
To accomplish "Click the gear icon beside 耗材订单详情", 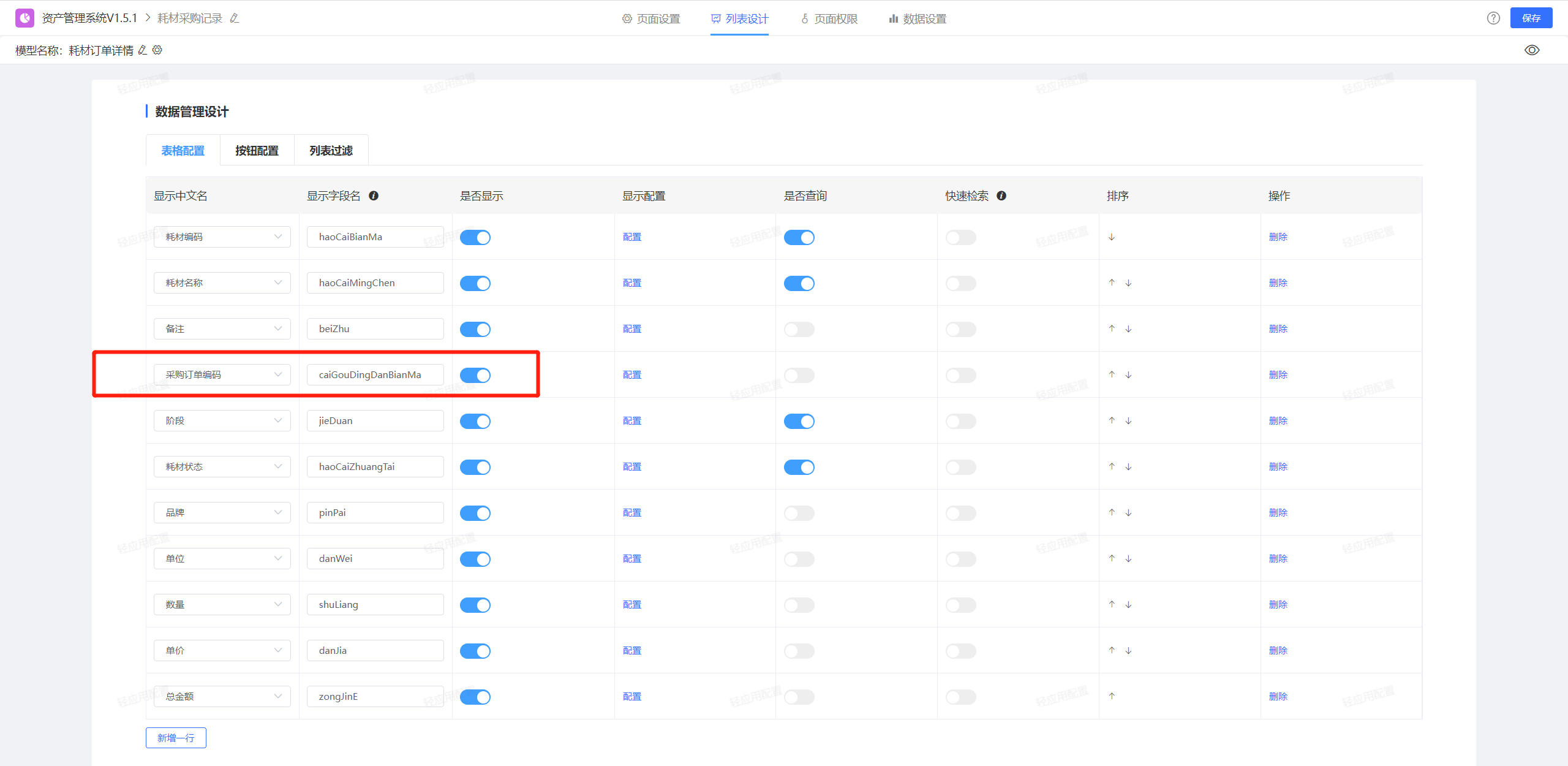I will [x=157, y=50].
